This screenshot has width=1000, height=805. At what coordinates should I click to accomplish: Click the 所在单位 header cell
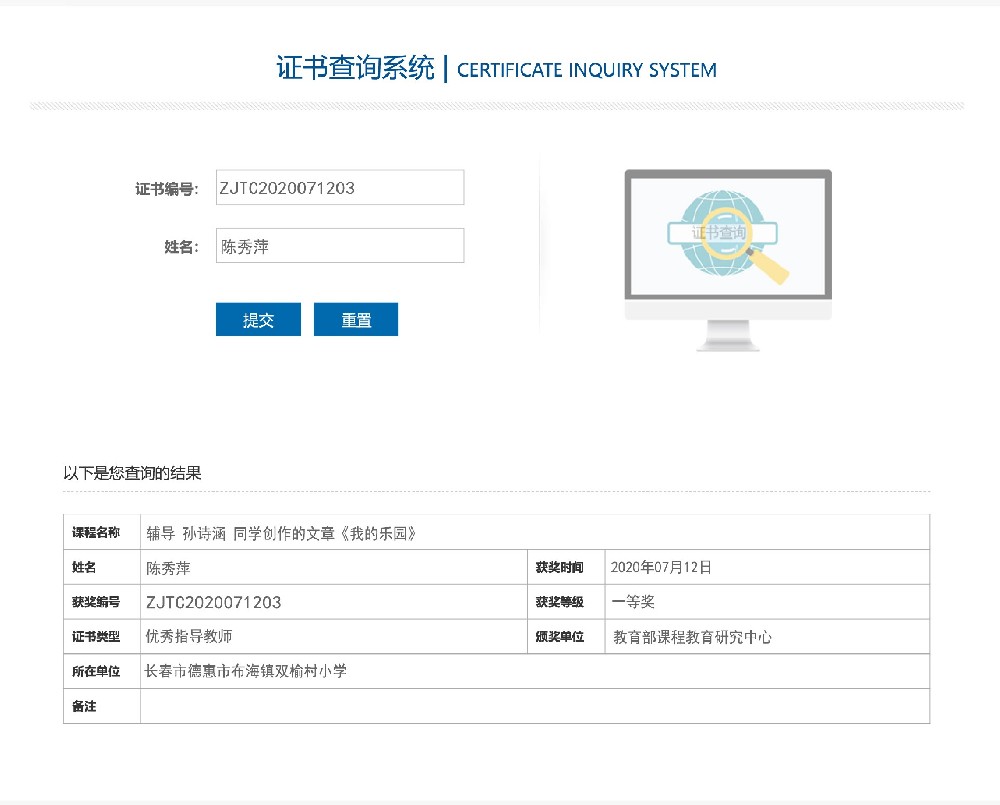tap(102, 671)
